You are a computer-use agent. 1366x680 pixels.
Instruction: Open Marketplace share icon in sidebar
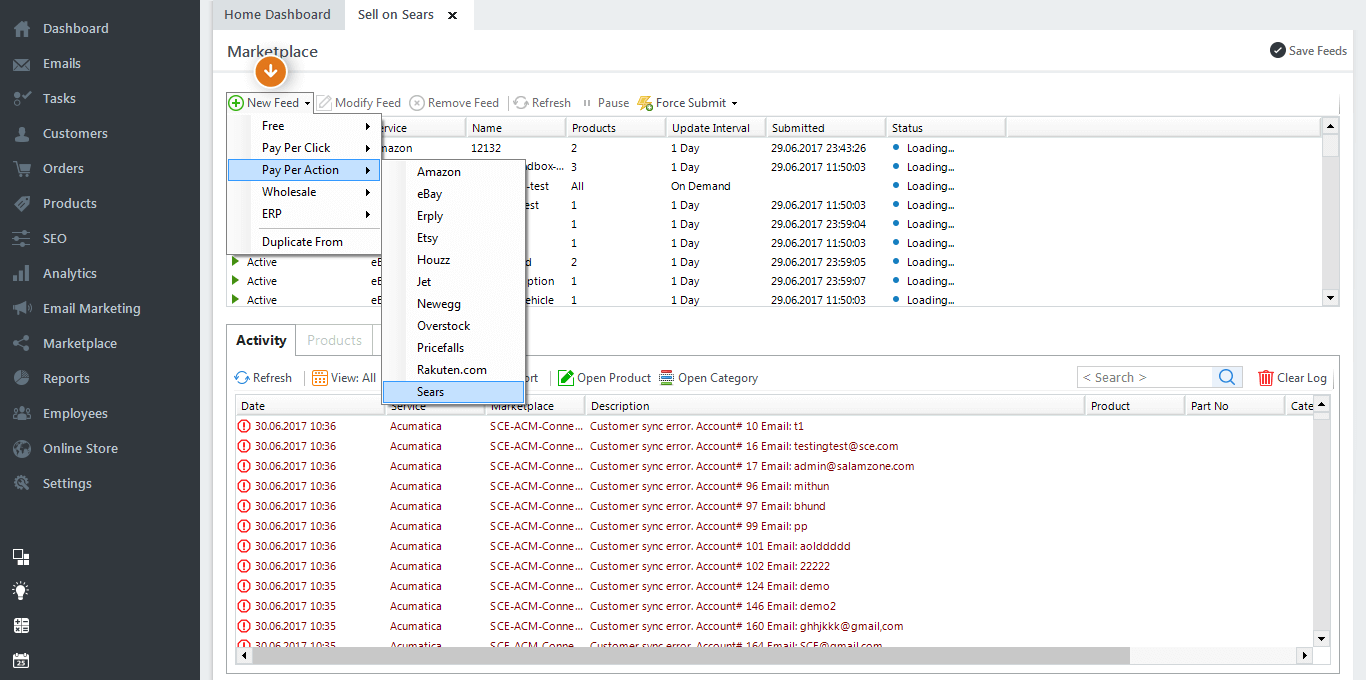21,344
